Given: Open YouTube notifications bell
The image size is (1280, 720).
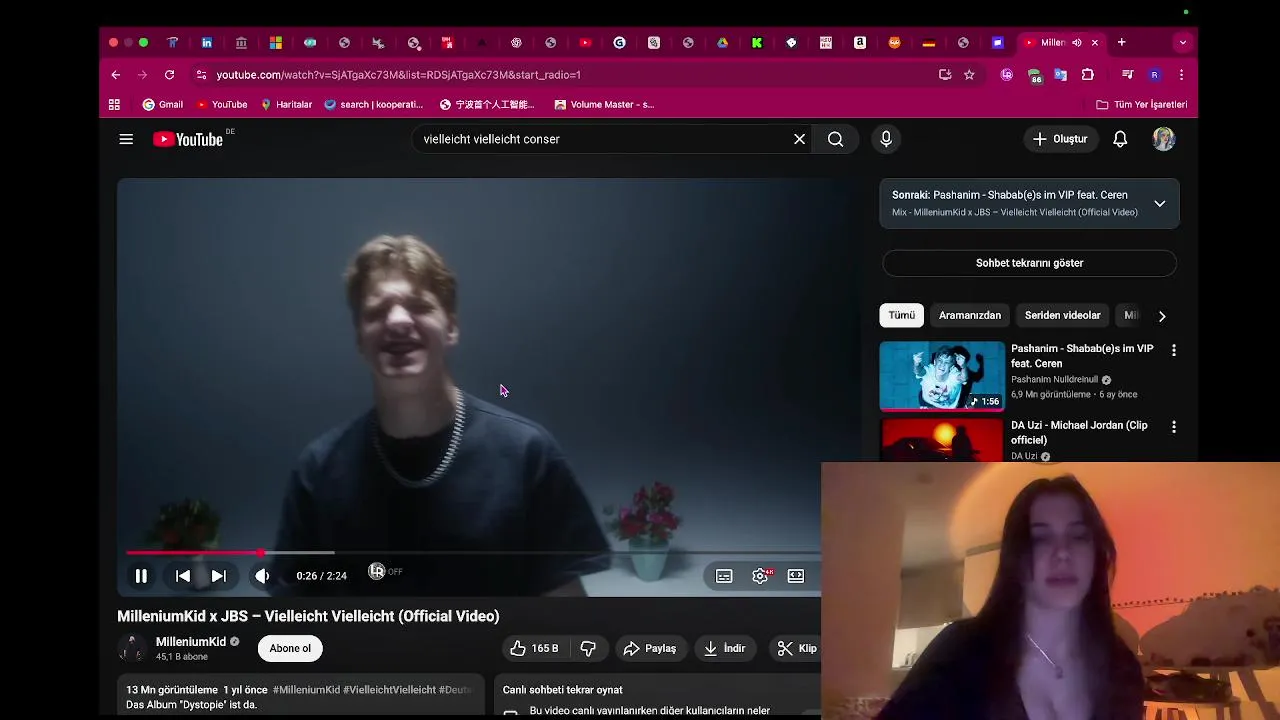Looking at the screenshot, I should click(x=1120, y=139).
